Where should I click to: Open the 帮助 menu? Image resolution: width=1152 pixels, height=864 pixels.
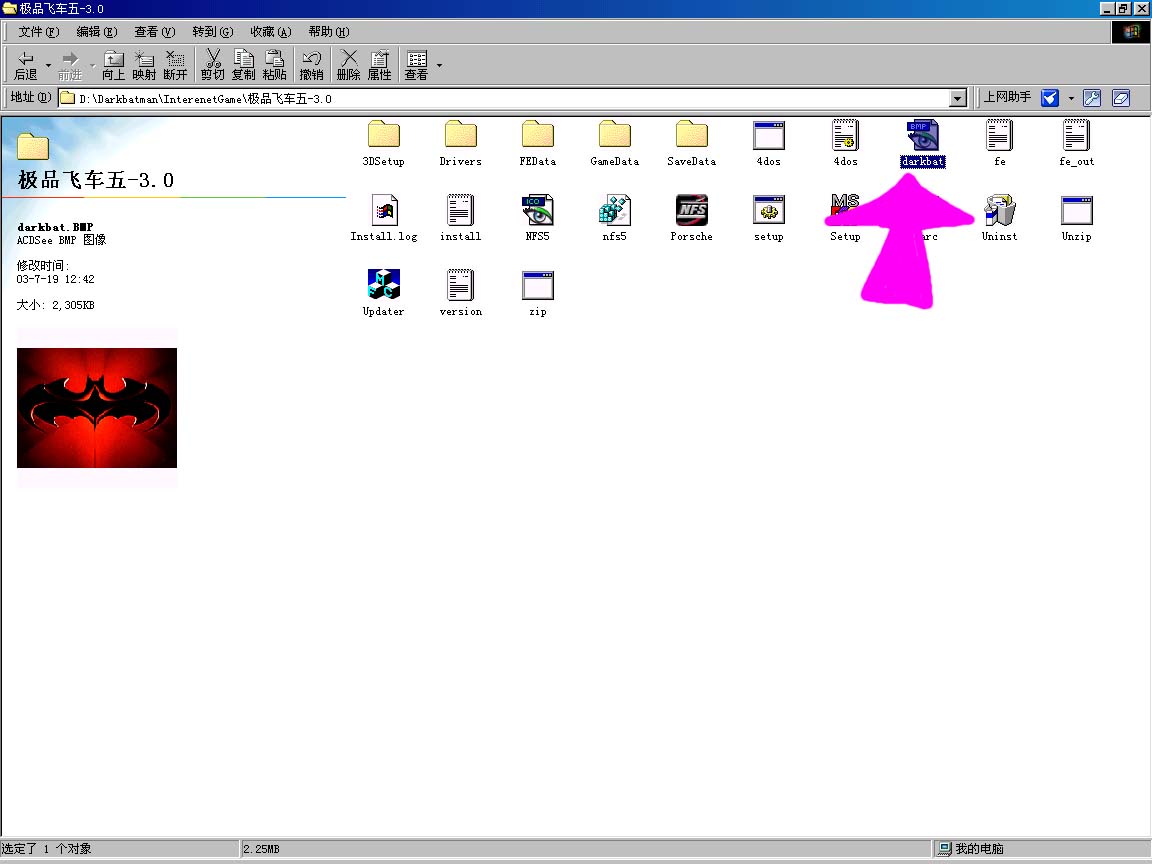pos(328,32)
